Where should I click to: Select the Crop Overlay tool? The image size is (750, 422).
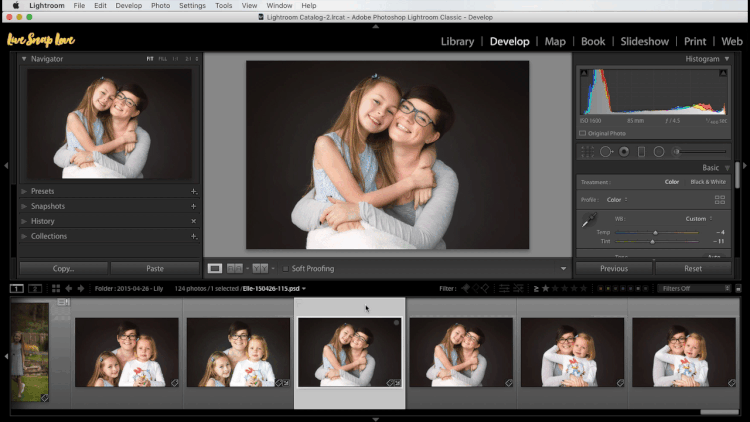(x=587, y=152)
